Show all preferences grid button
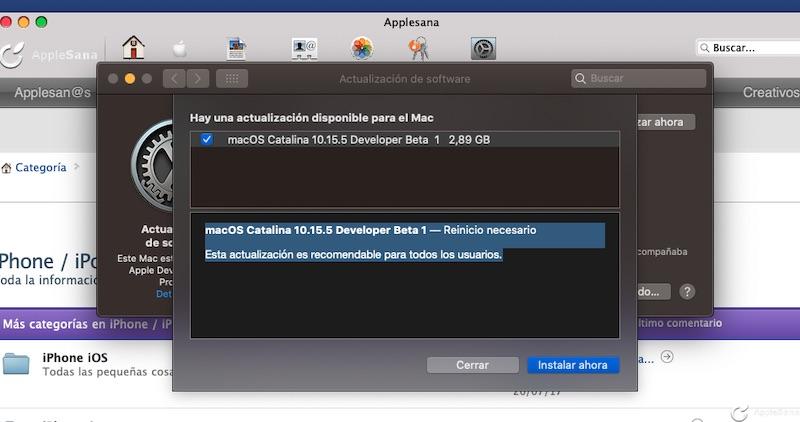800x422 pixels. pyautogui.click(x=232, y=79)
